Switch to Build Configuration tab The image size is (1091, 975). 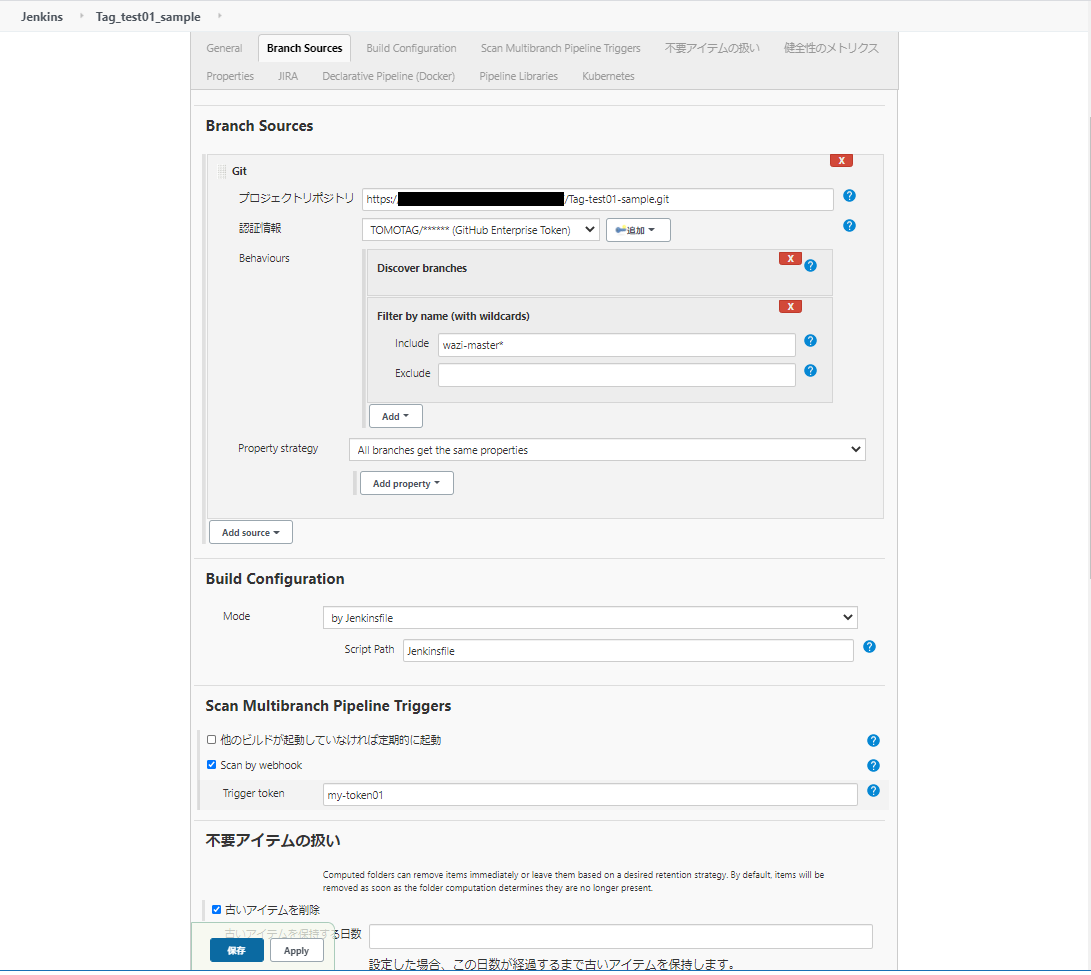click(x=411, y=48)
